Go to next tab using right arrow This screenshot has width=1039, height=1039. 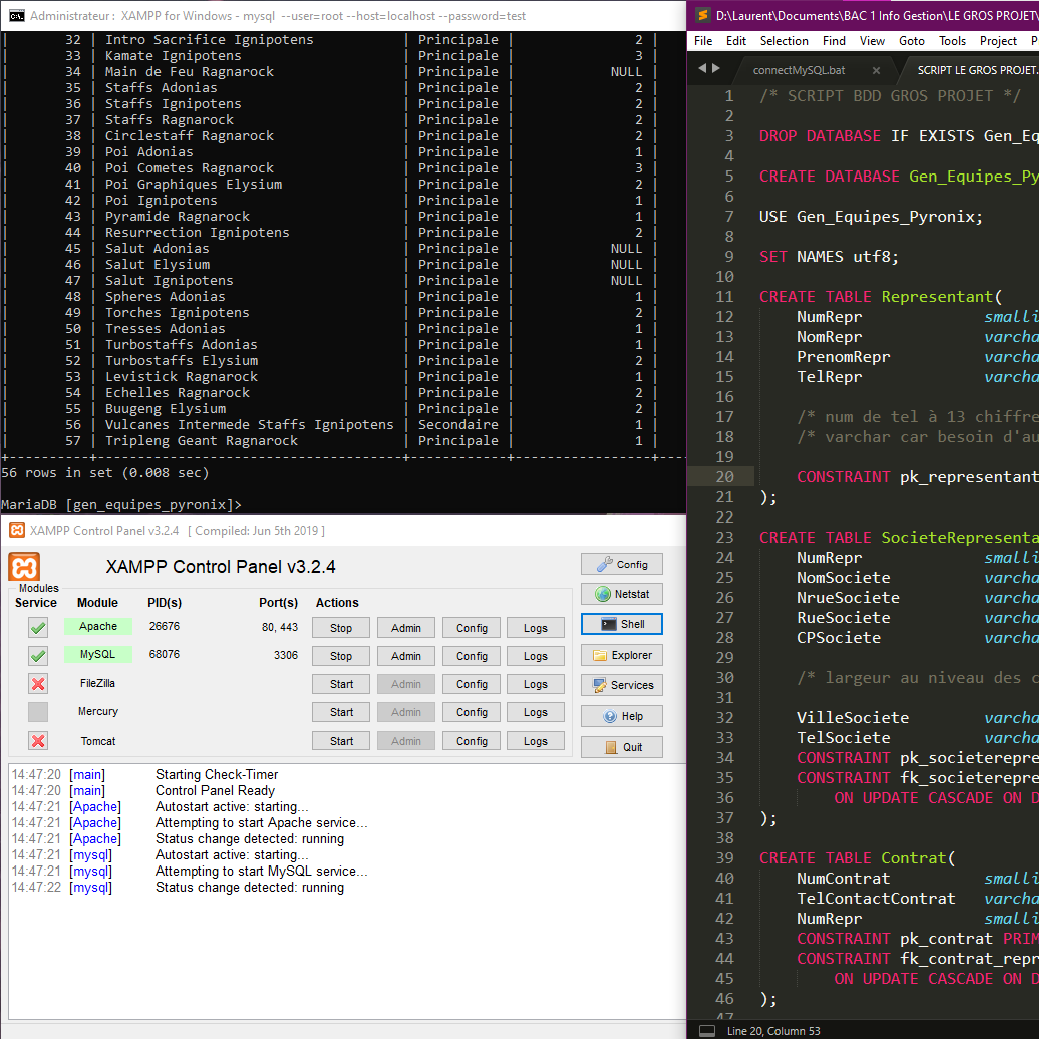[715, 68]
